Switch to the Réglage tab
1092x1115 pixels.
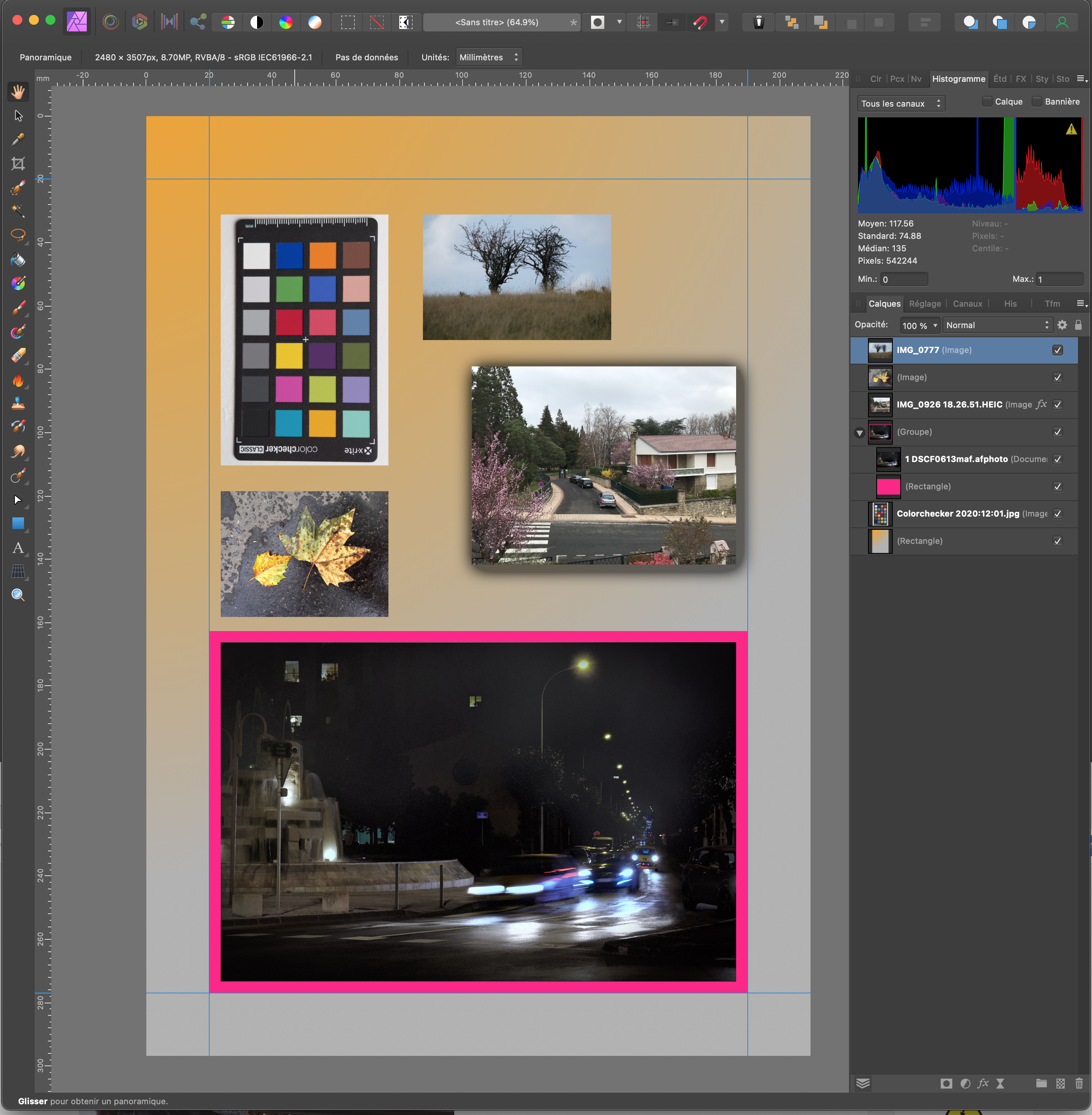[x=925, y=304]
